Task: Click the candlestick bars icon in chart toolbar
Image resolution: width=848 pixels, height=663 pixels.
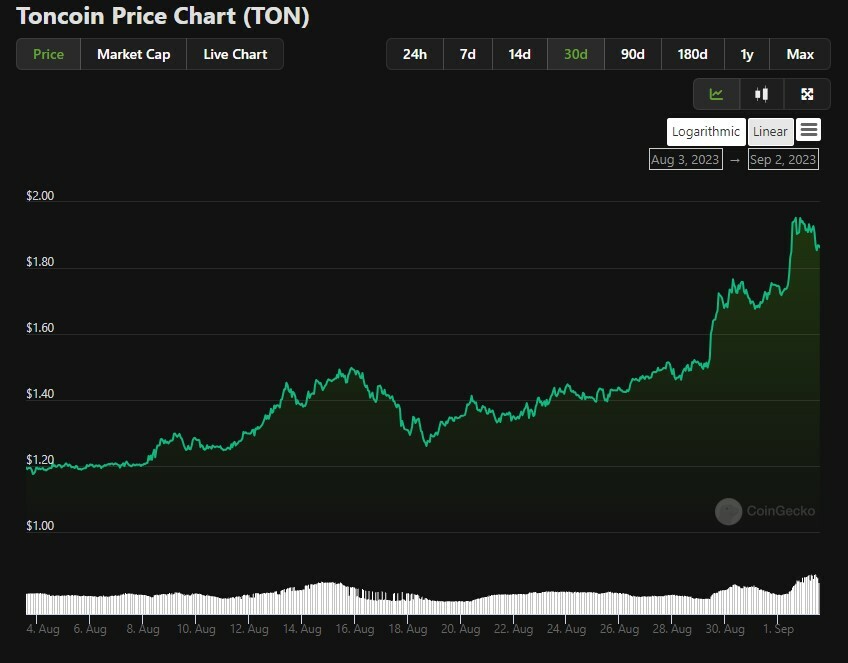Action: coord(760,94)
